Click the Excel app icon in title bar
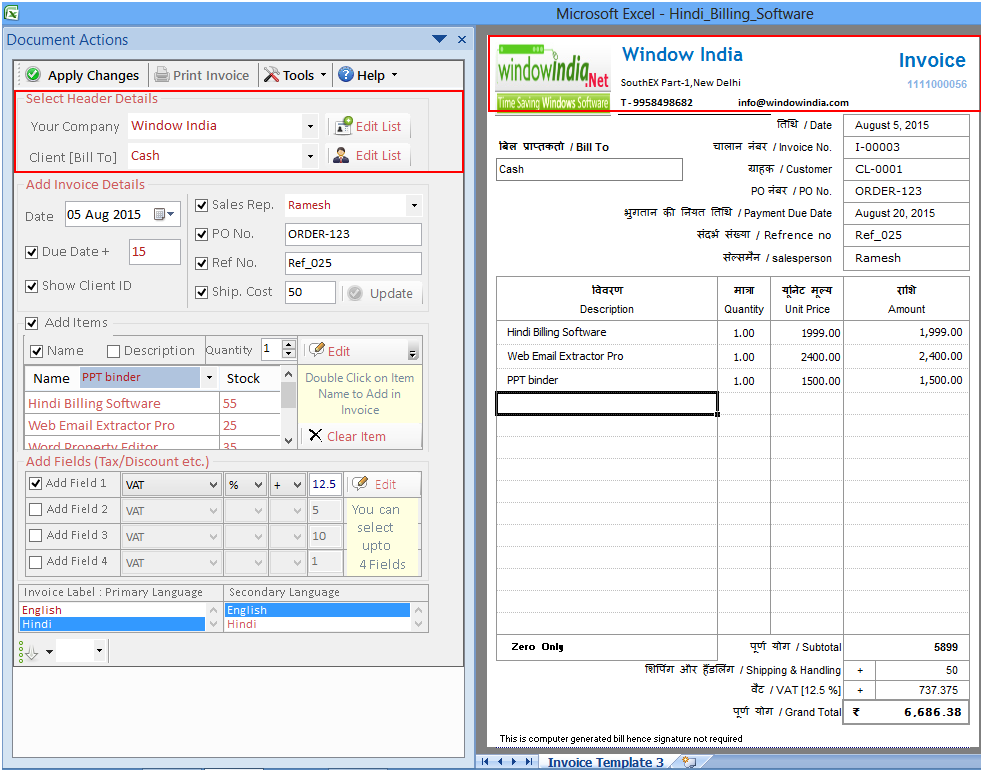 (11, 12)
